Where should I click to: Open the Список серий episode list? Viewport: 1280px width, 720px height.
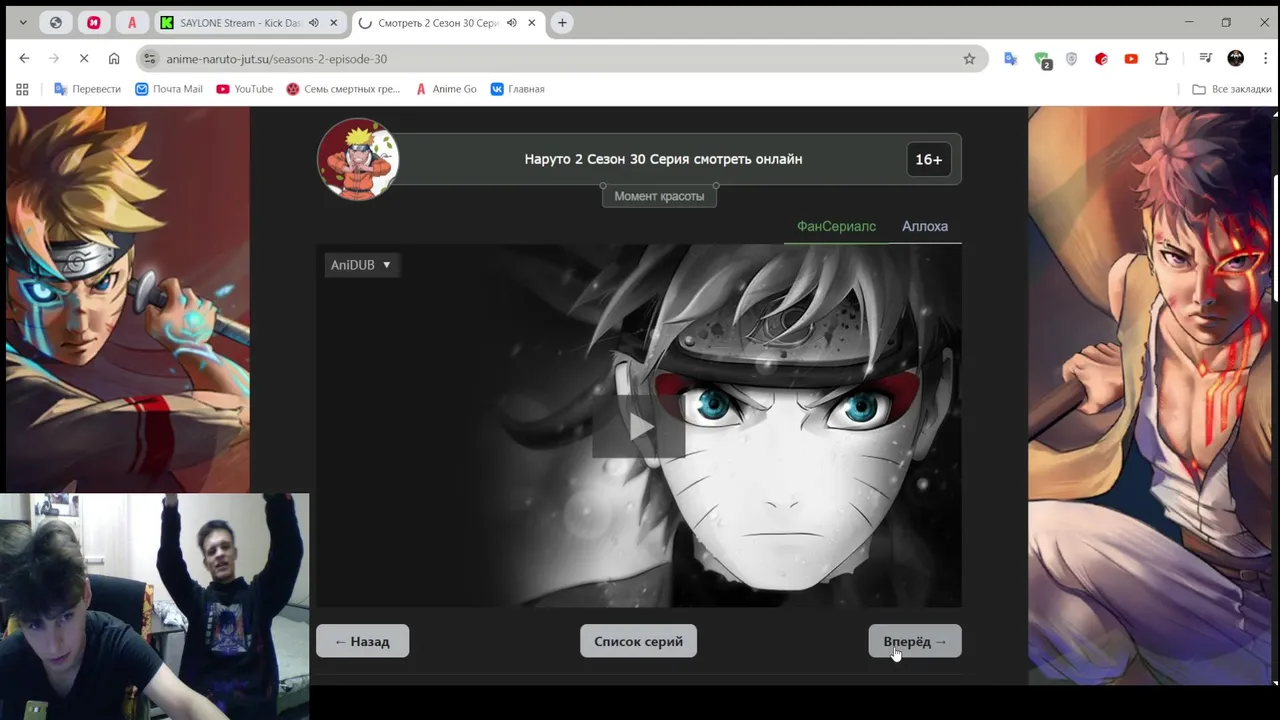tap(638, 641)
